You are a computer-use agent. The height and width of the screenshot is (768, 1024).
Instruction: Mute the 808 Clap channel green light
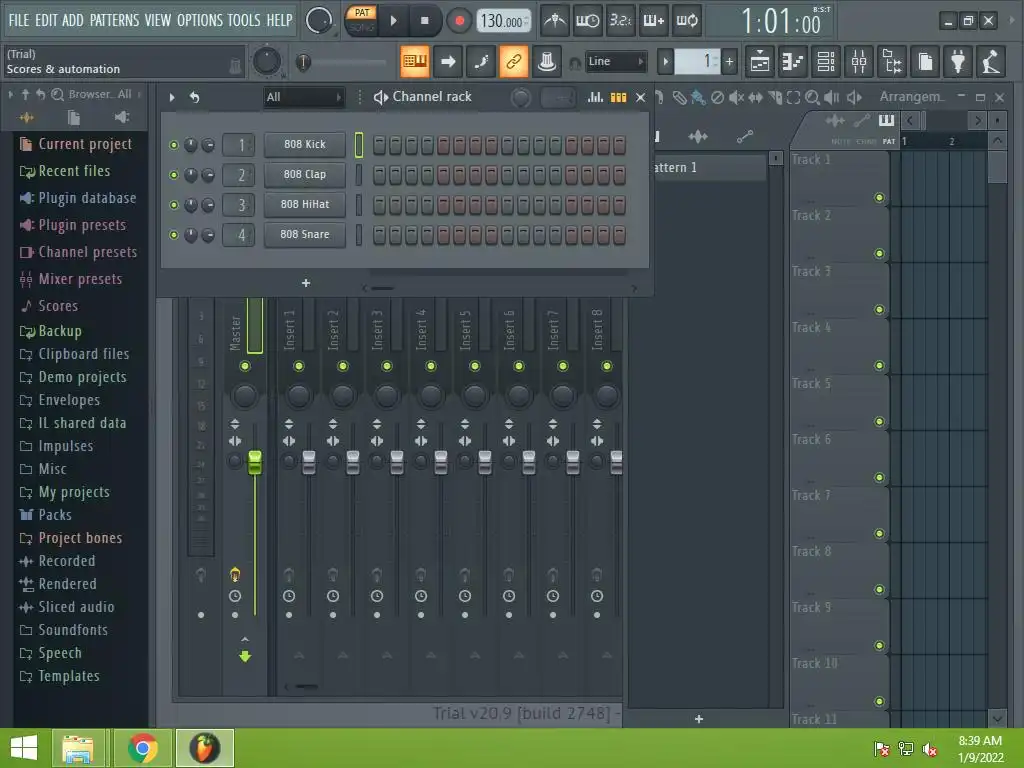tap(174, 175)
